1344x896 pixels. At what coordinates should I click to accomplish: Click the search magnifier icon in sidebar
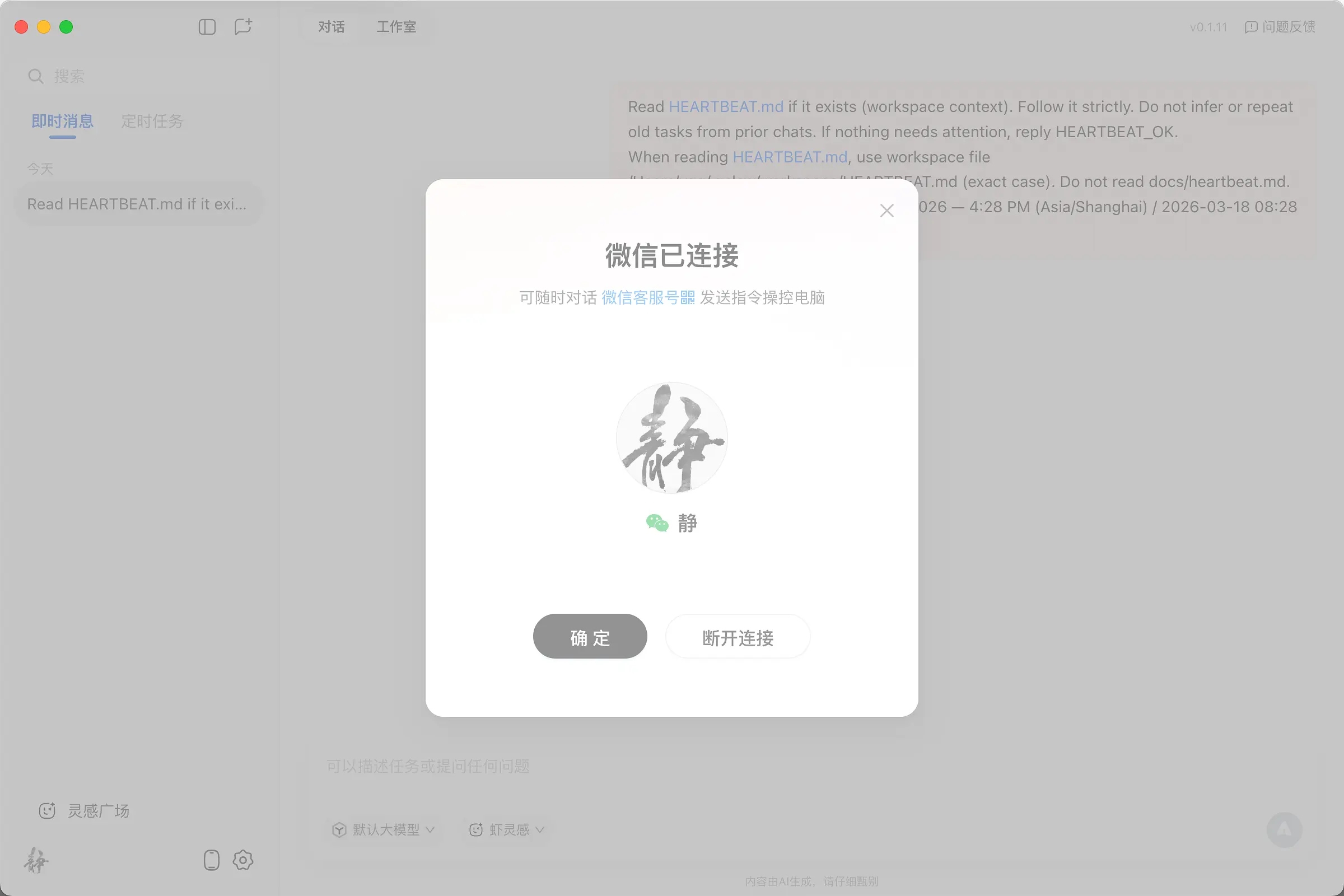[35, 76]
